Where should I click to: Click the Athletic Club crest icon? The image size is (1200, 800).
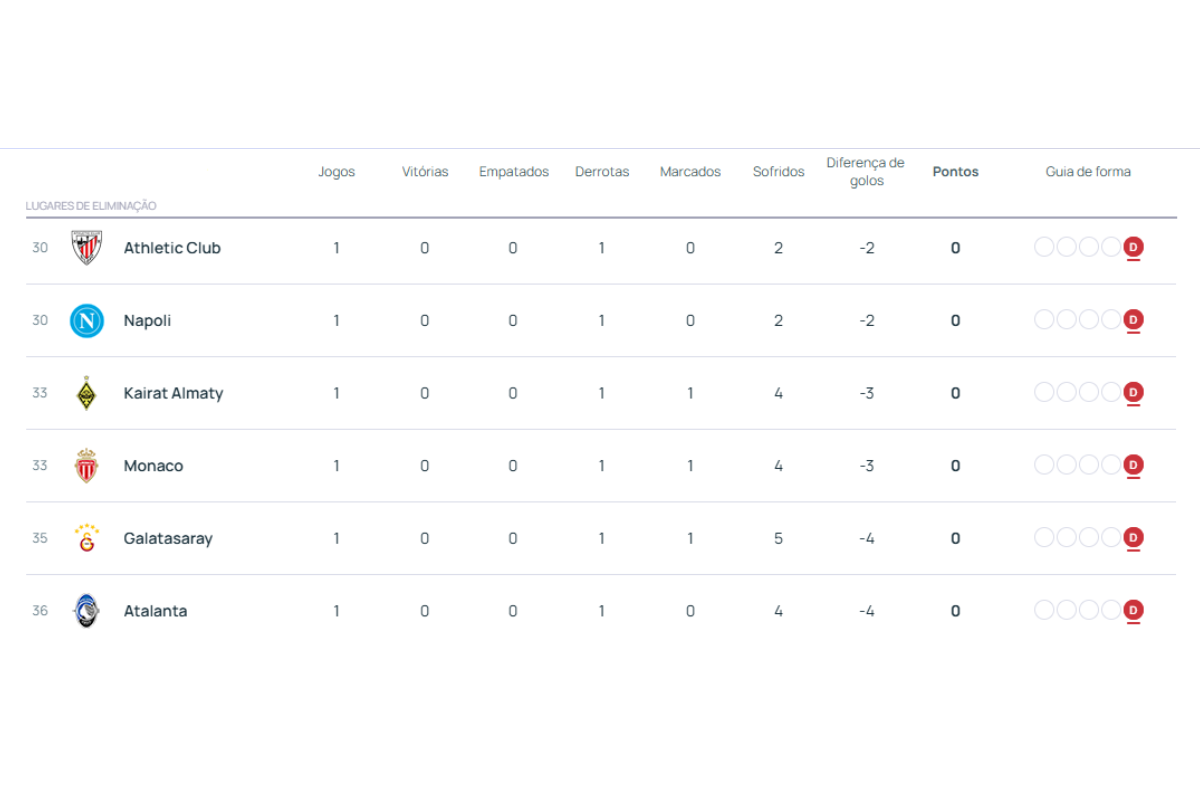coord(87,248)
